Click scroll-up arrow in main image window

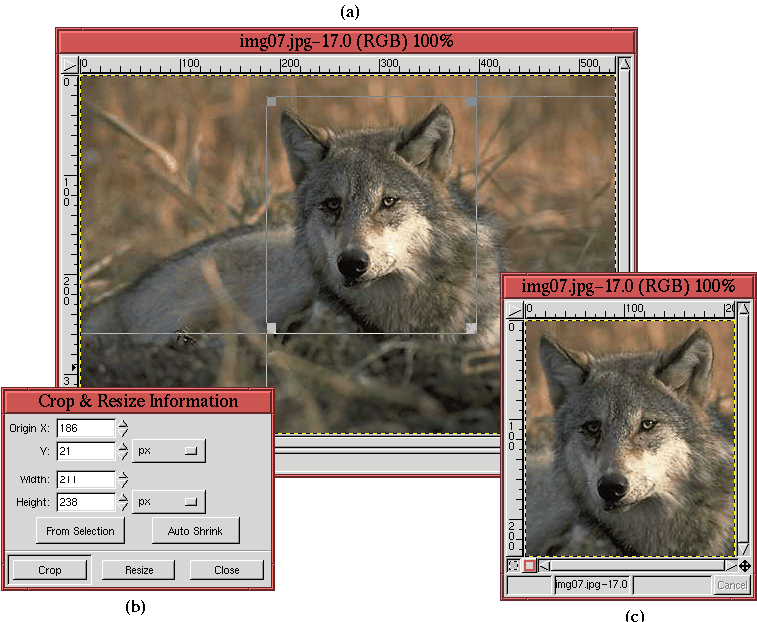625,65
